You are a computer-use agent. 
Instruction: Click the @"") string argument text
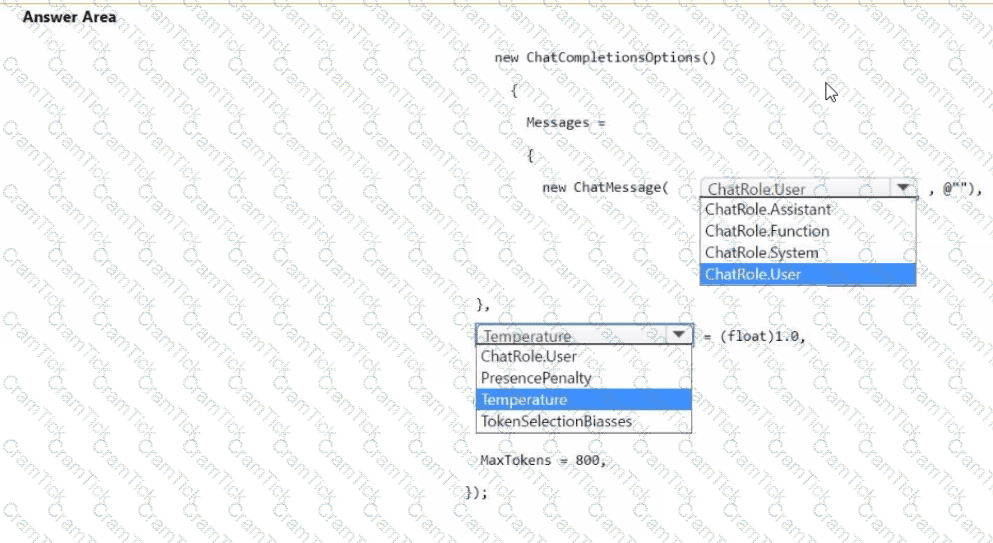963,189
